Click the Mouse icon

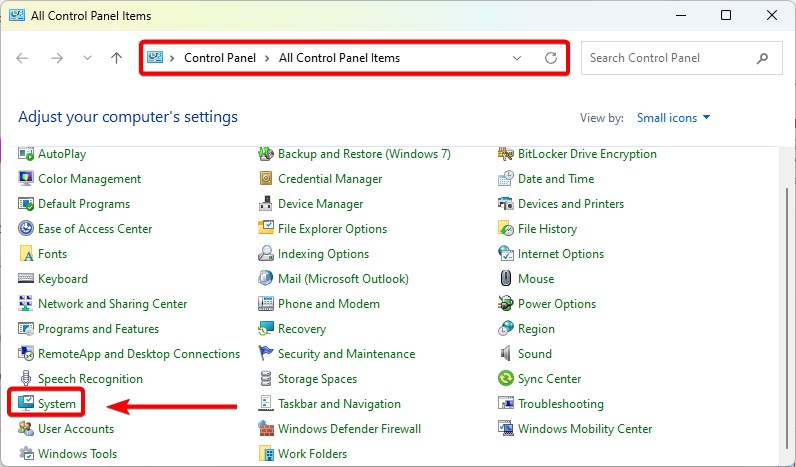click(x=506, y=278)
